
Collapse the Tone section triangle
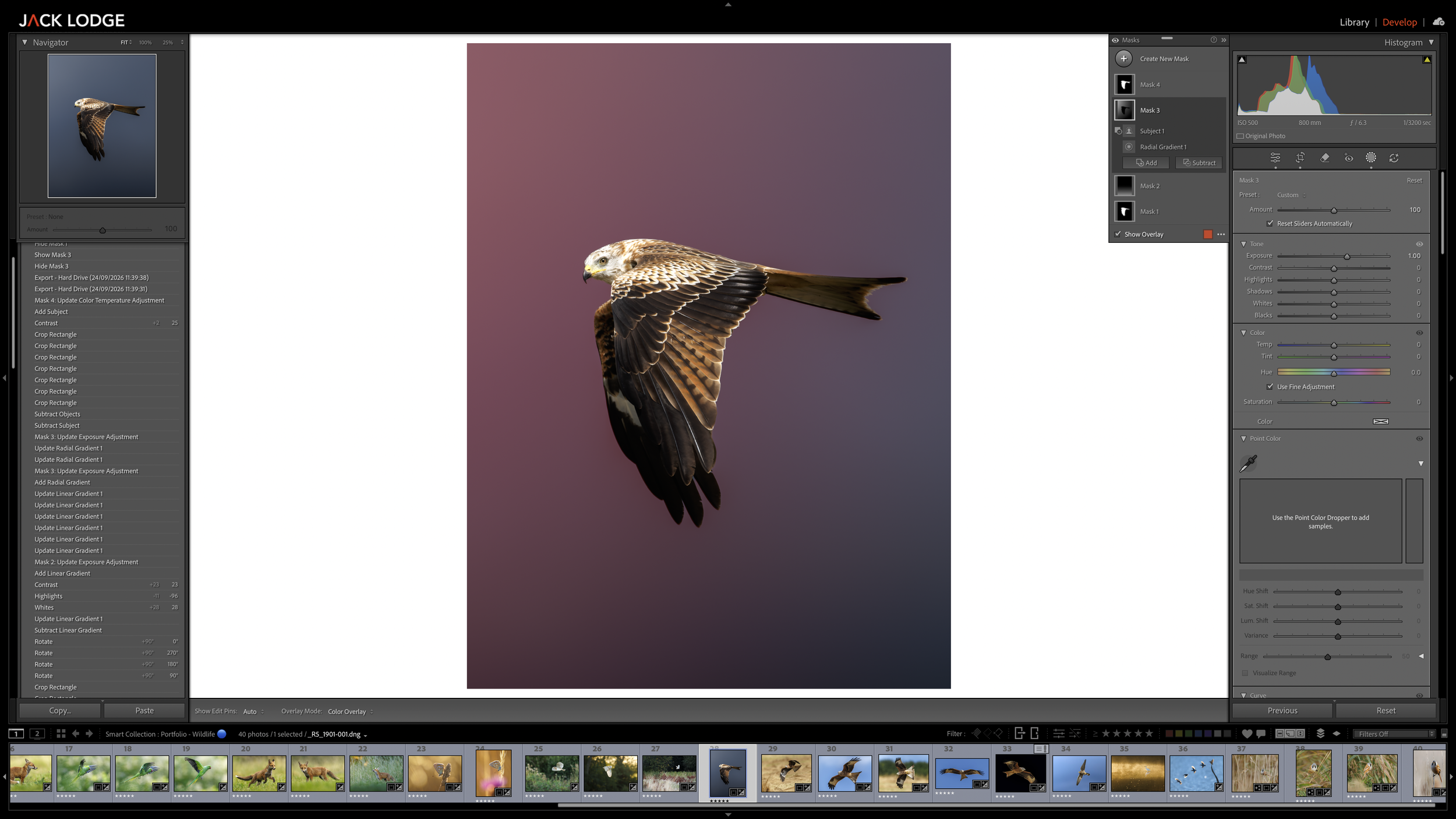pos(1243,244)
